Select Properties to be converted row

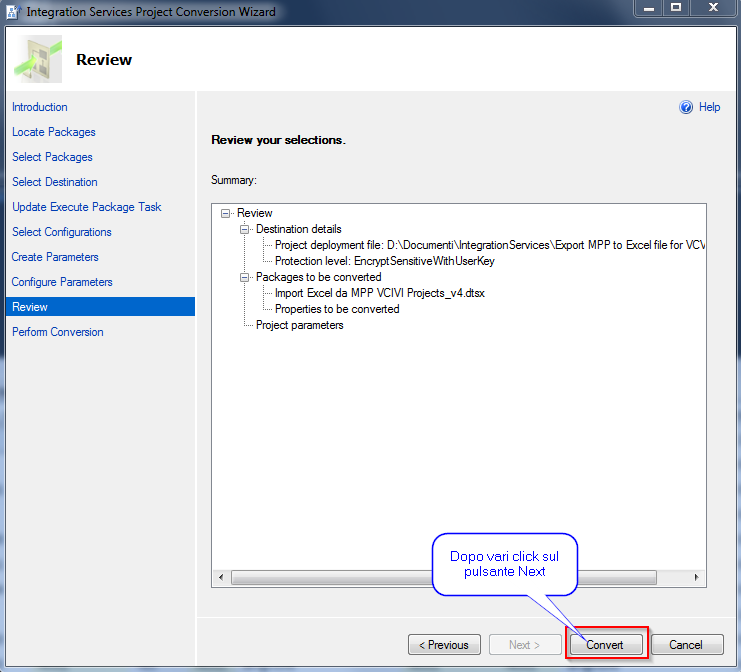pyautogui.click(x=337, y=310)
